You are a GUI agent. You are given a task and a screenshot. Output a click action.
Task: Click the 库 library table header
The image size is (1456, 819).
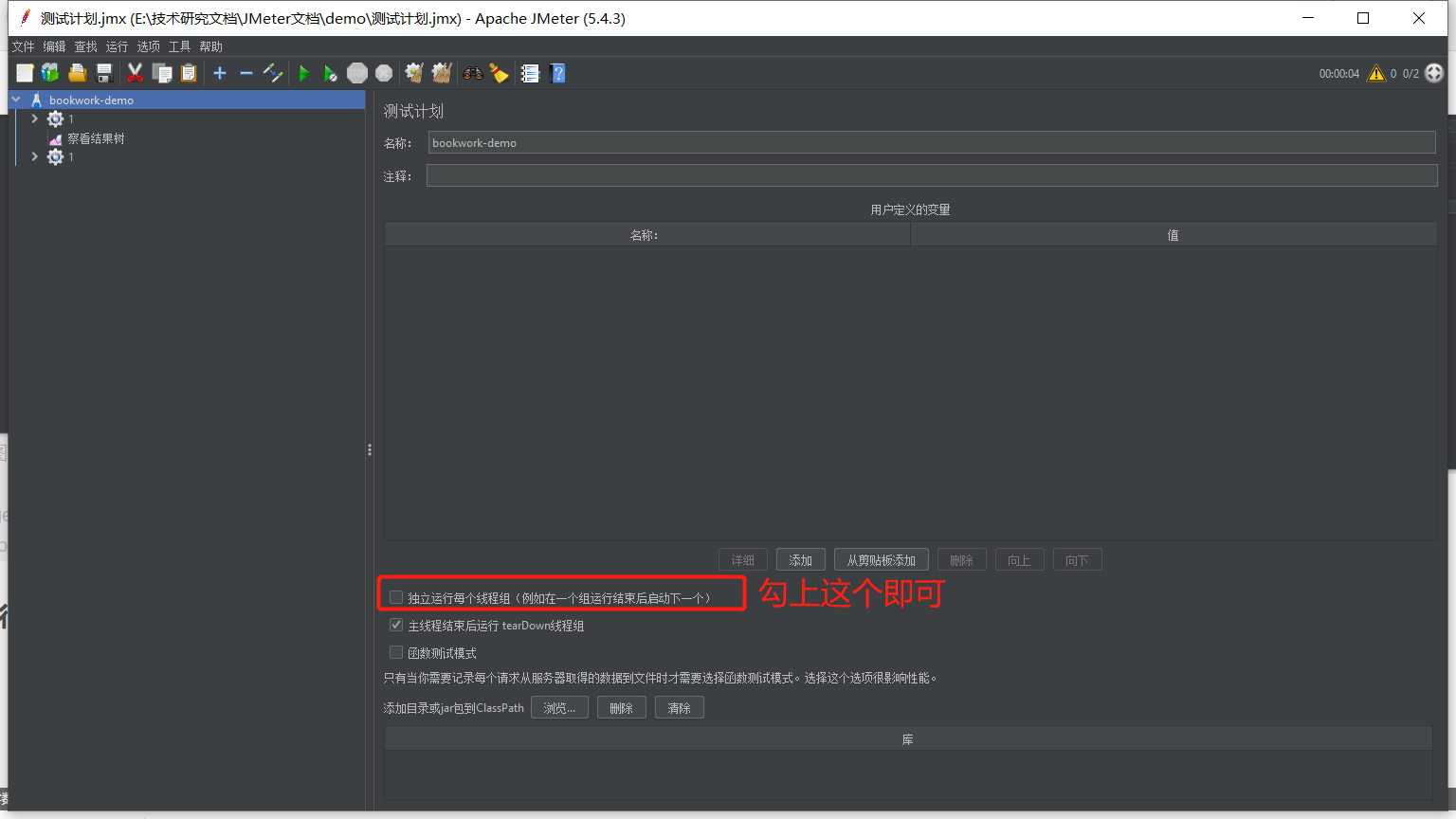pyautogui.click(x=908, y=739)
